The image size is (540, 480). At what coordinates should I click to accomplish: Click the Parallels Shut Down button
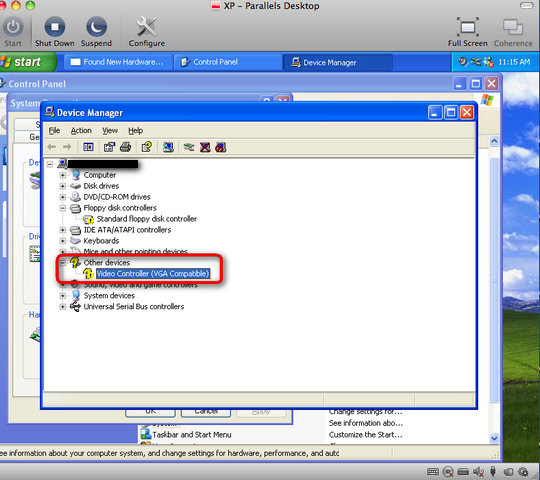pyautogui.click(x=54, y=32)
